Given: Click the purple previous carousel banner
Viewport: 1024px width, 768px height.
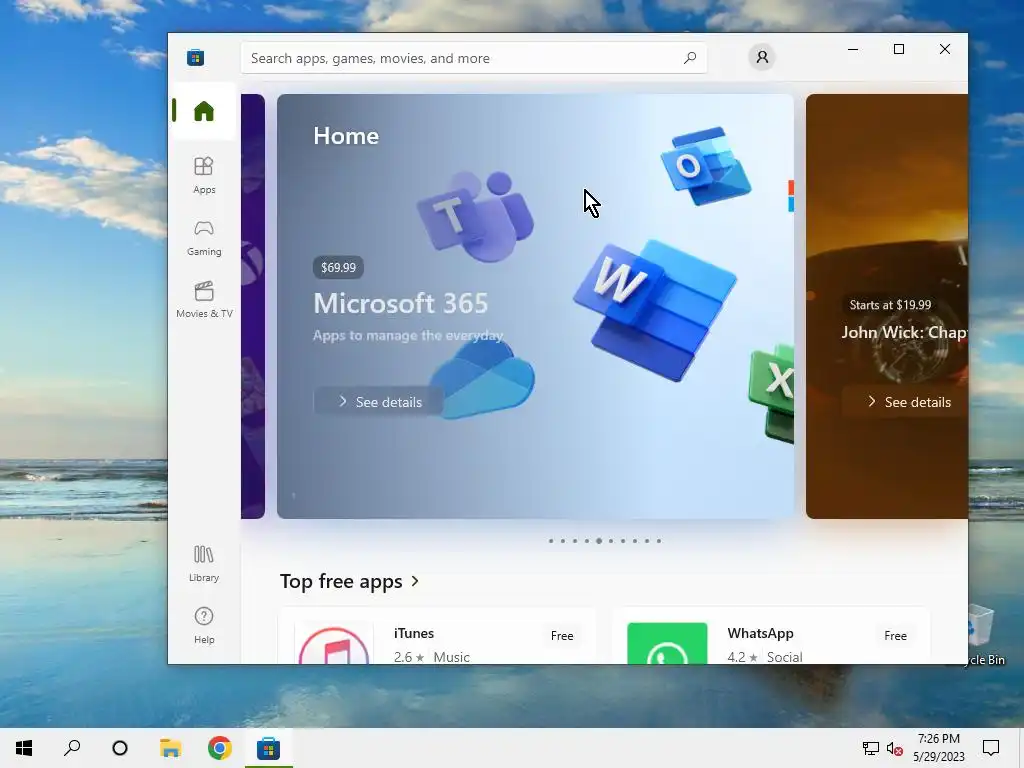Looking at the screenshot, I should tap(253, 306).
